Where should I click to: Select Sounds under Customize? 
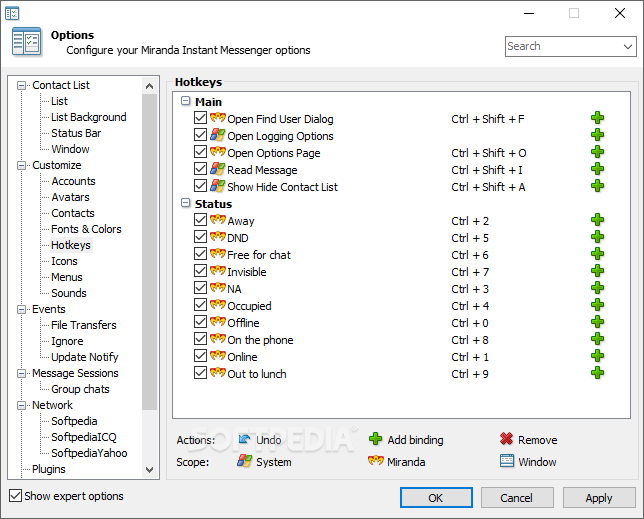69,293
